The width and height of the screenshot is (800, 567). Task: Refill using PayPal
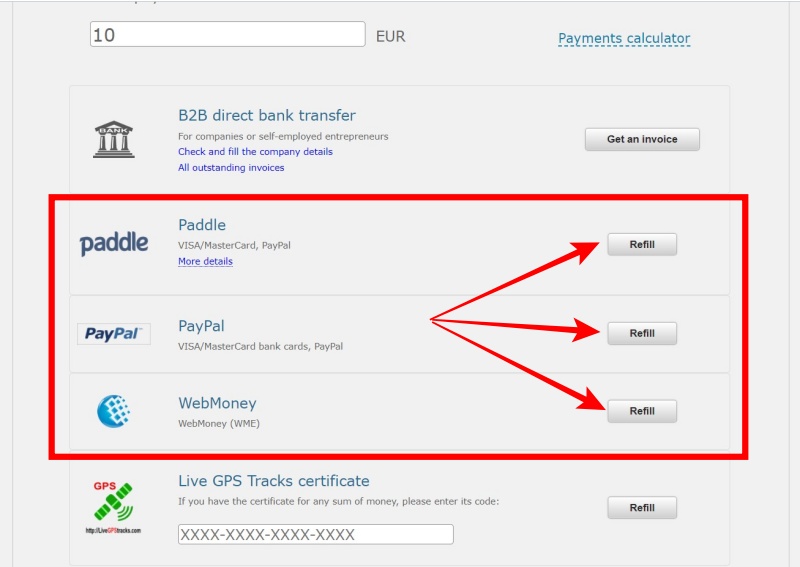642,333
